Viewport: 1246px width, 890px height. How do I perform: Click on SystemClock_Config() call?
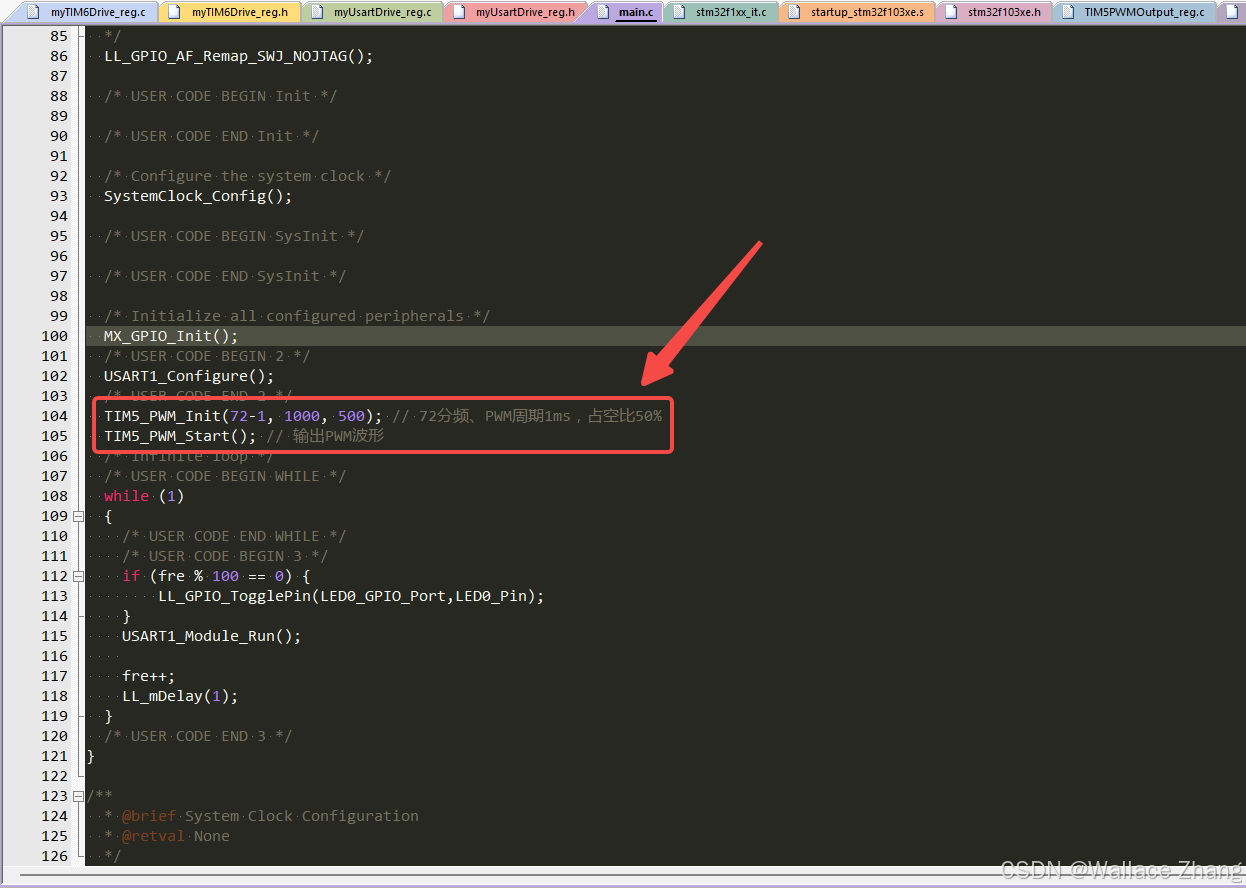(x=198, y=196)
